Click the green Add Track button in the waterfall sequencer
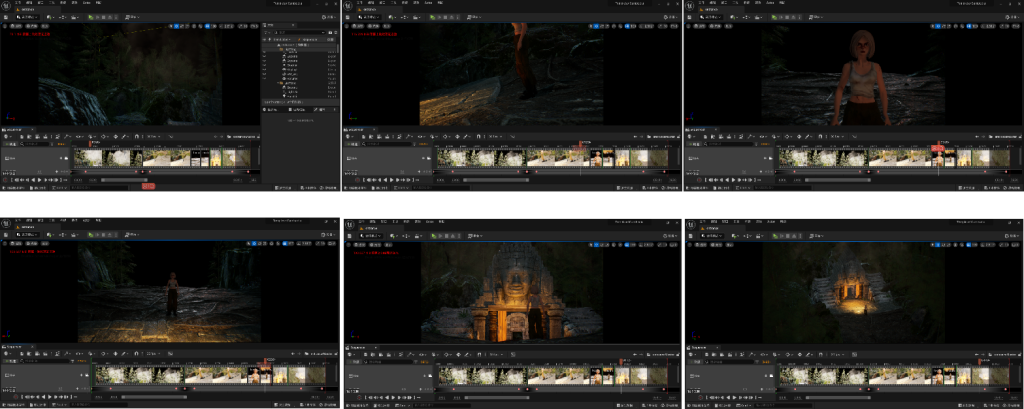1024x409 pixels. pyautogui.click(x=13, y=145)
